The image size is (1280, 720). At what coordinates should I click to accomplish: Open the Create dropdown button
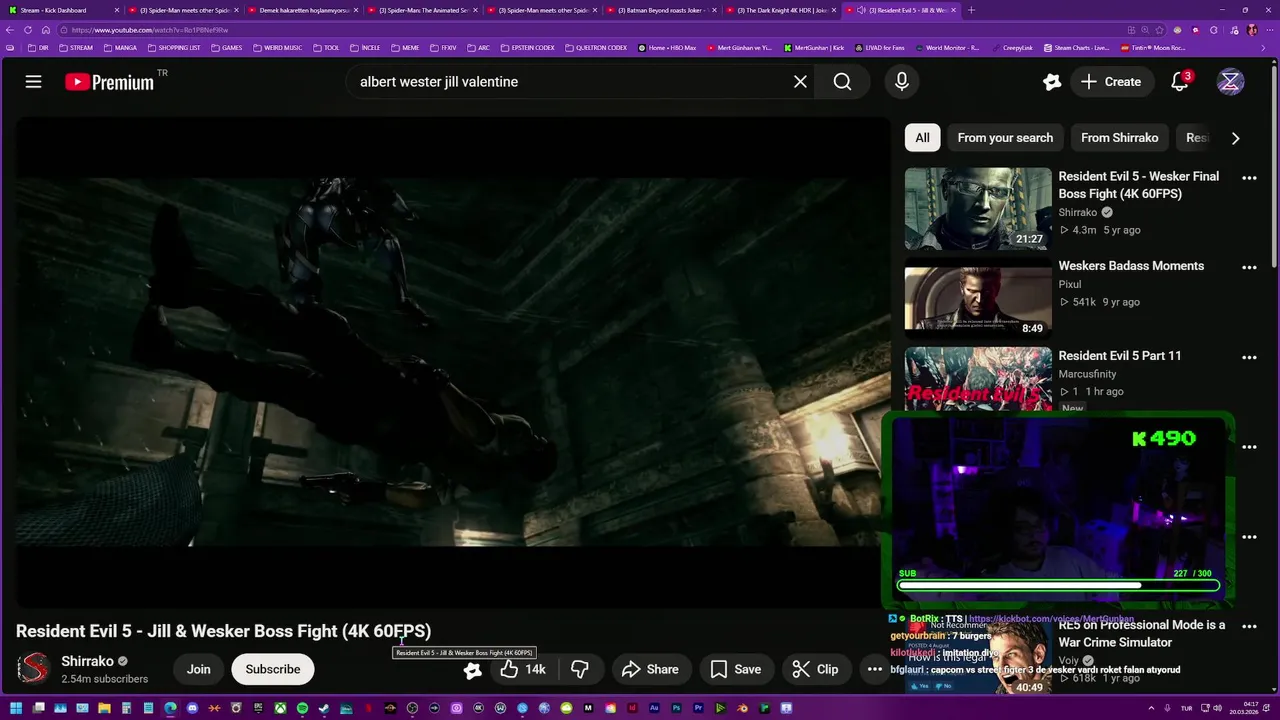point(1110,82)
